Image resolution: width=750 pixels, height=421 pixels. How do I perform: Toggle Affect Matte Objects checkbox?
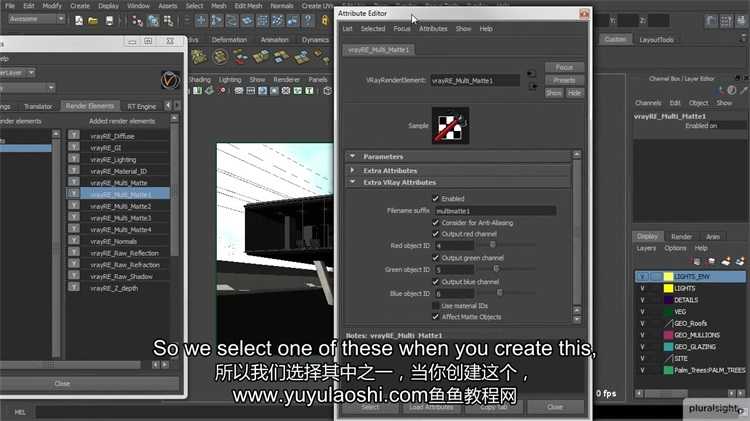(x=435, y=317)
